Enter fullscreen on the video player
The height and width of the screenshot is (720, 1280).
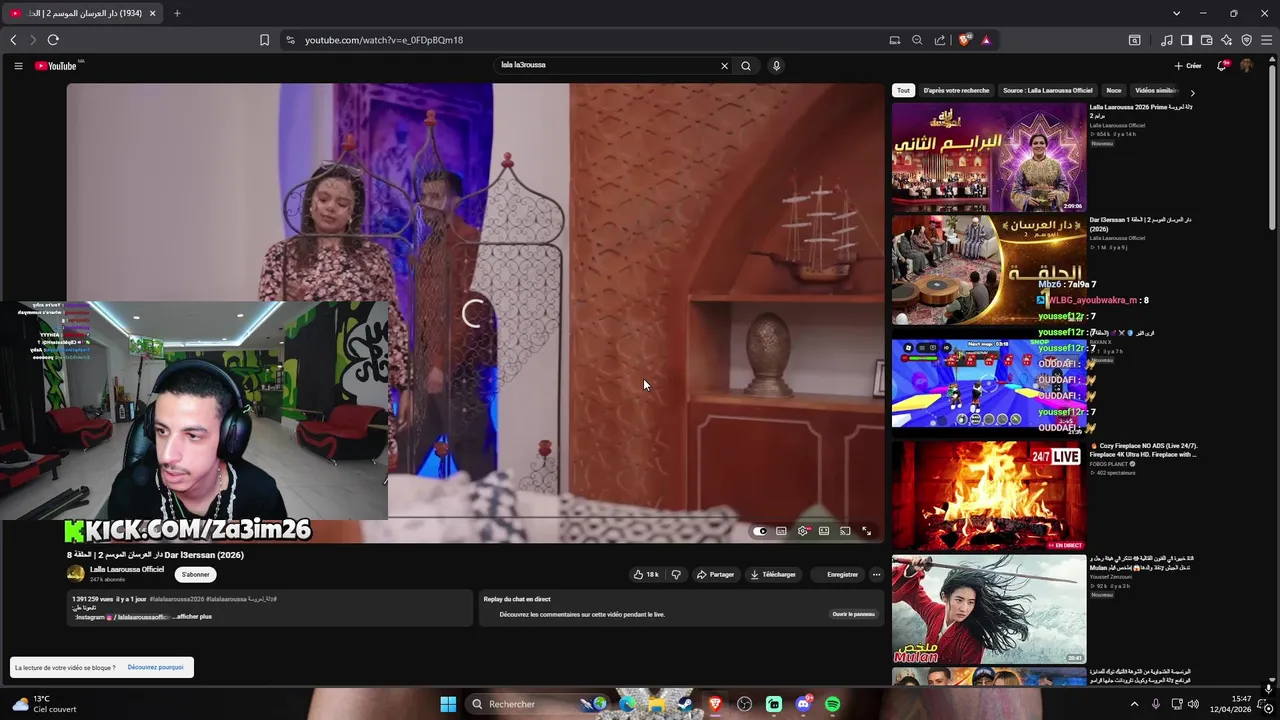866,531
